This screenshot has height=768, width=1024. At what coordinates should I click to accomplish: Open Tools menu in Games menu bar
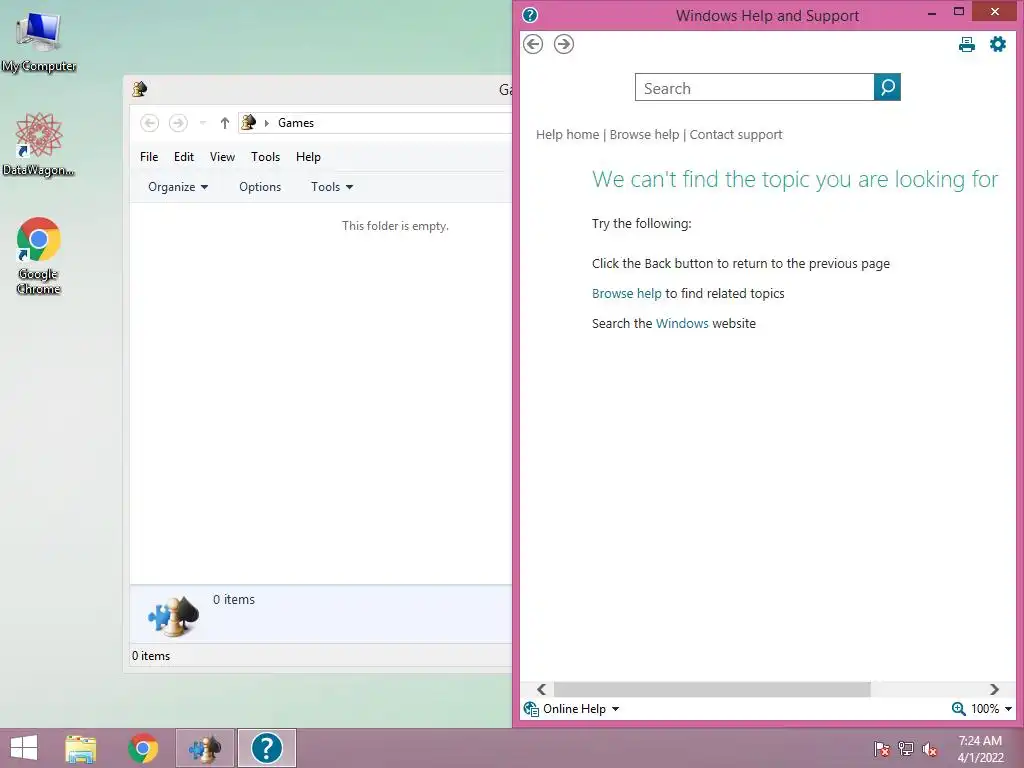[x=265, y=157]
